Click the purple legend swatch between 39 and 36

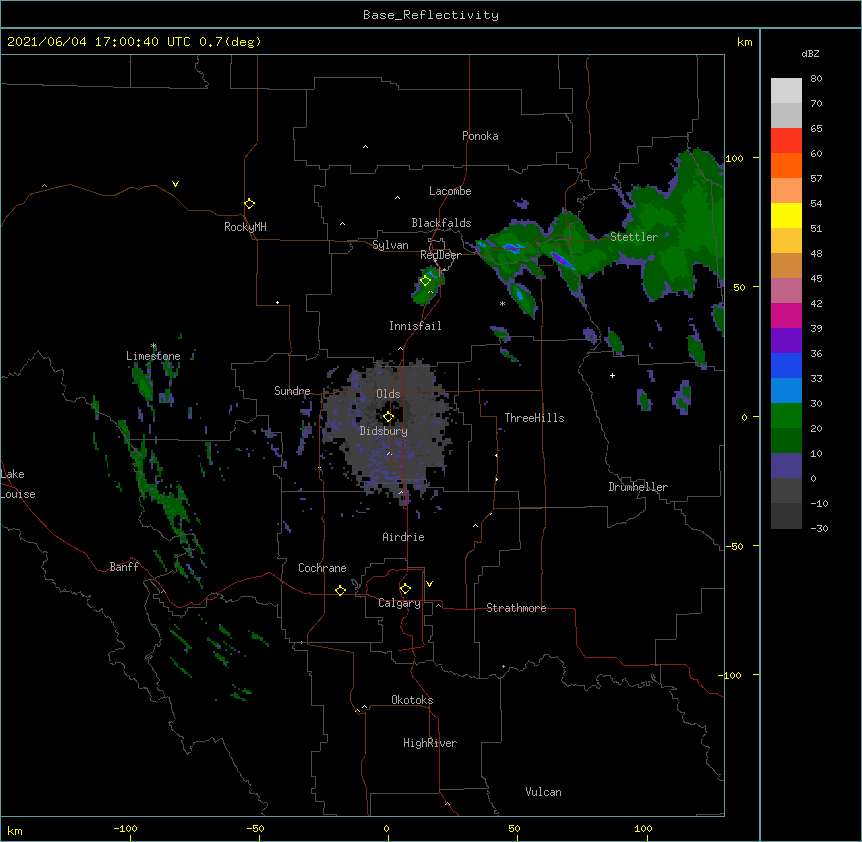[x=786, y=341]
